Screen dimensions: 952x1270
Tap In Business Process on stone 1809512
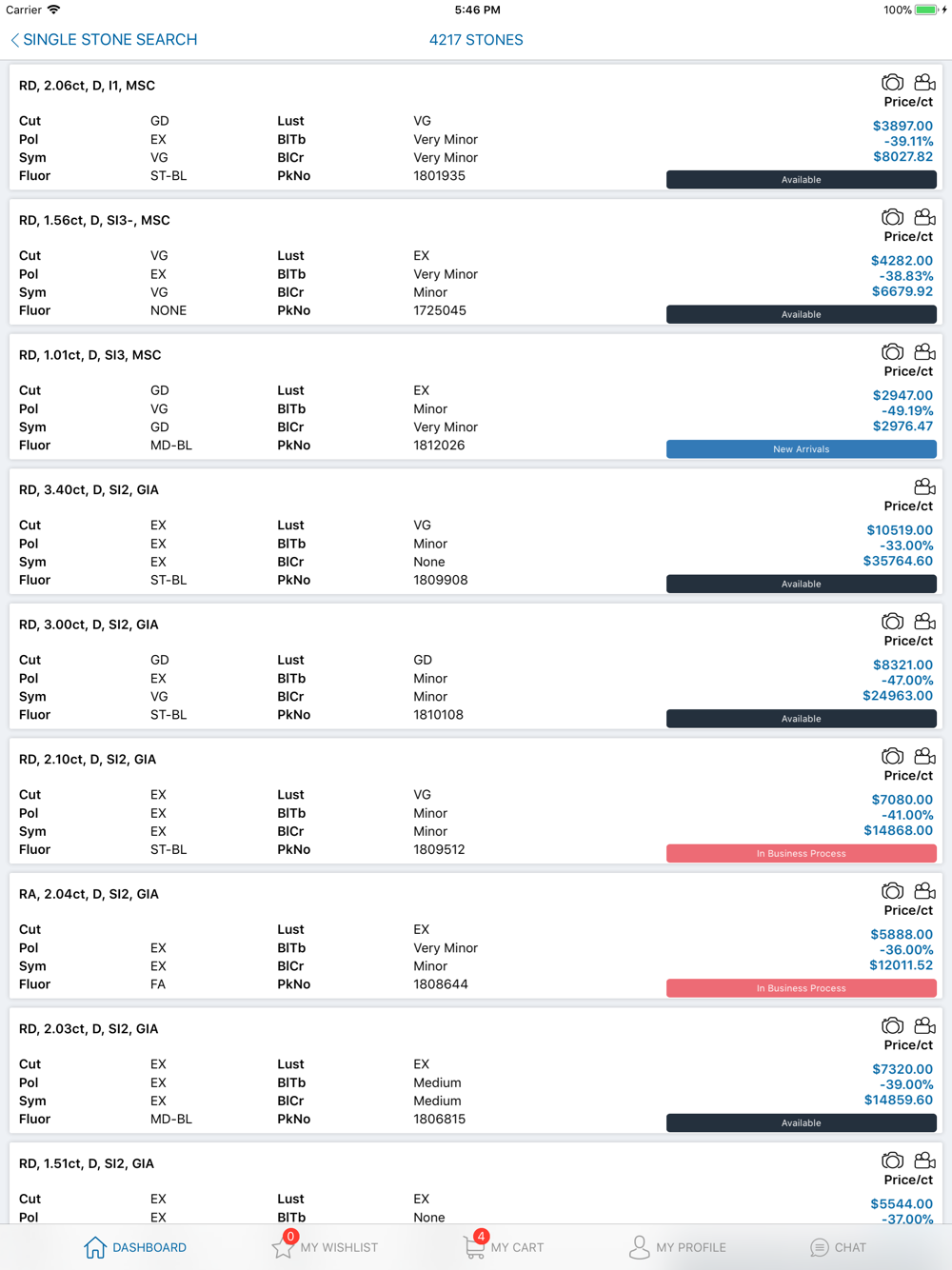coord(801,854)
